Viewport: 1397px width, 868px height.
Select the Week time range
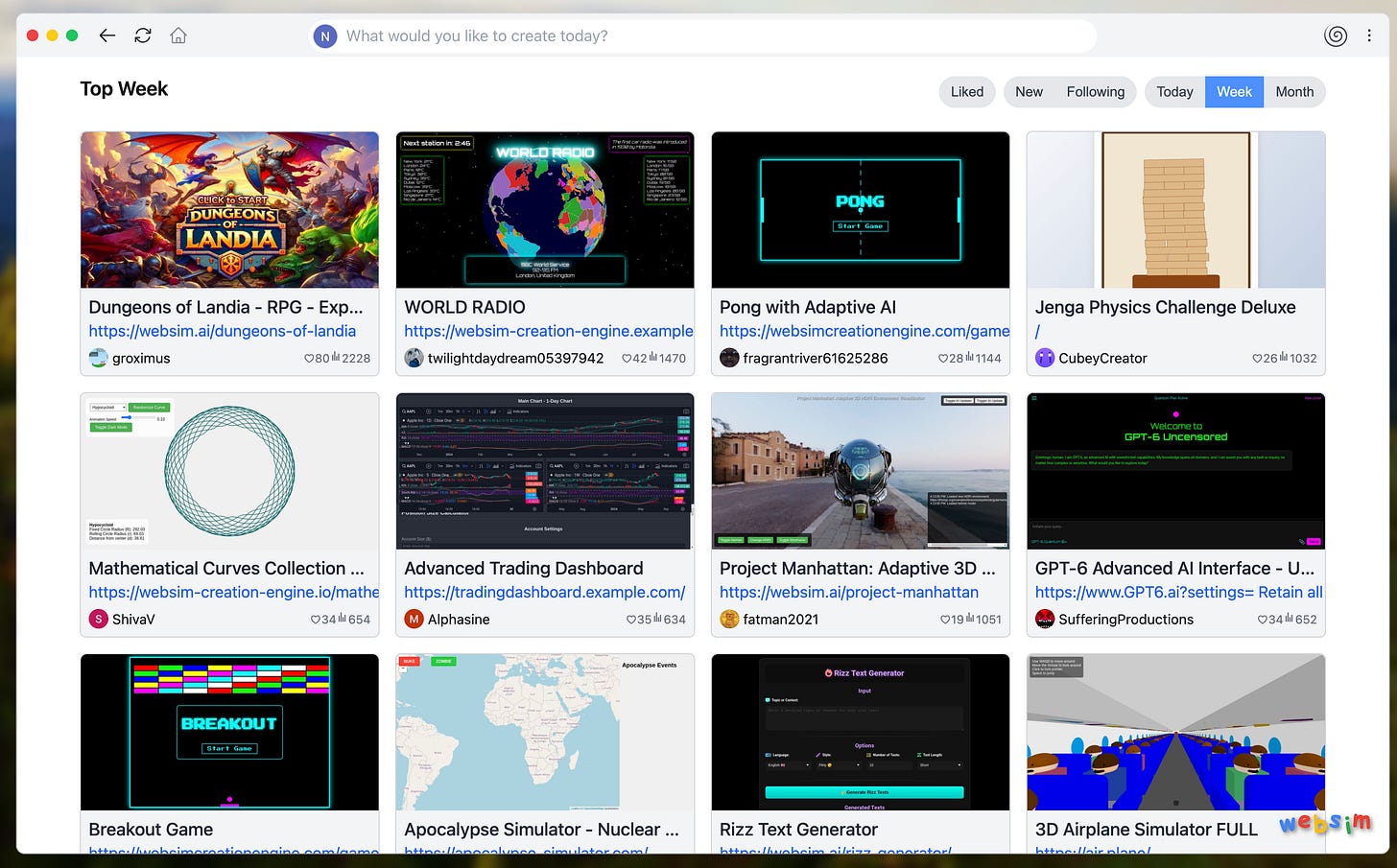click(x=1234, y=92)
